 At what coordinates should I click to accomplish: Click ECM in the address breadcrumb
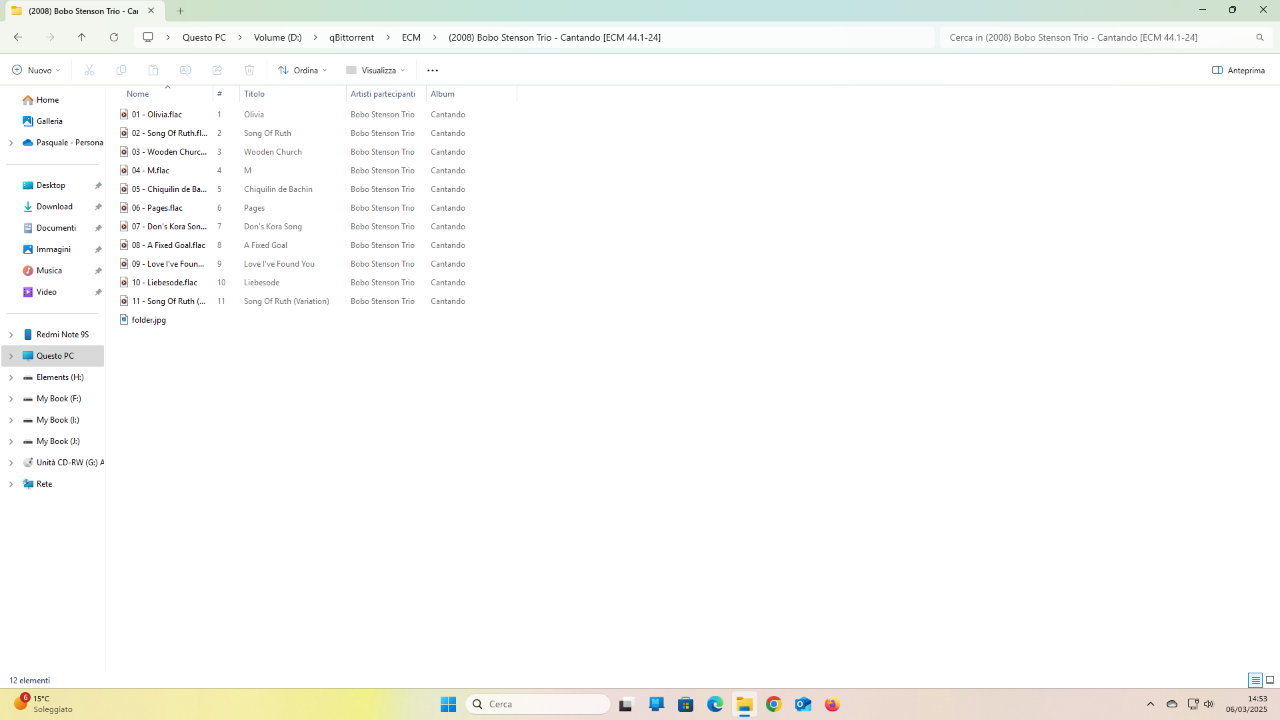pos(411,37)
